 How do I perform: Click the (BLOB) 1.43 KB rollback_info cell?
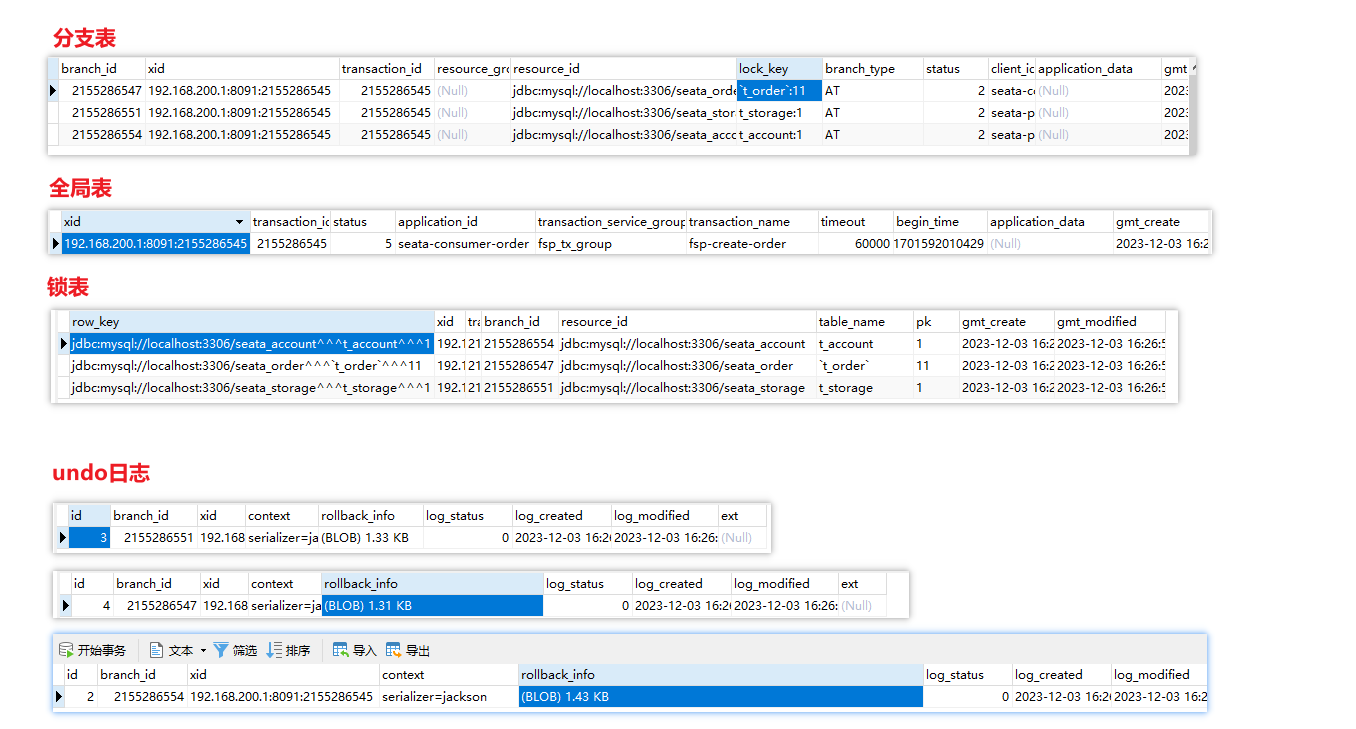tap(720, 697)
